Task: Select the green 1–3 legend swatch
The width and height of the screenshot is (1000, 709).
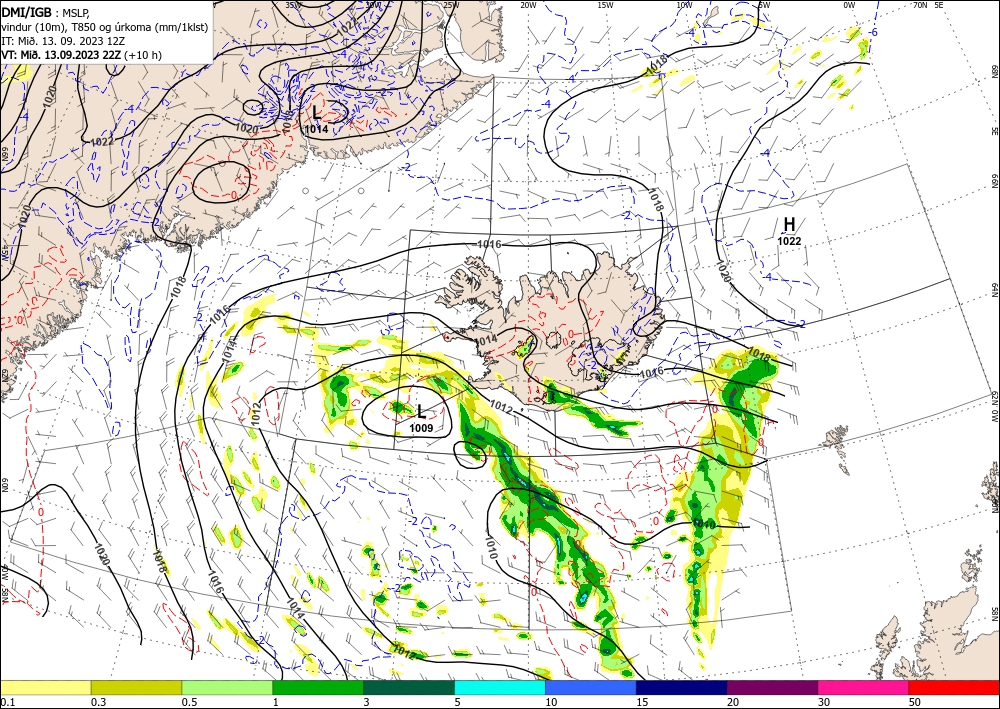Action: (318, 687)
